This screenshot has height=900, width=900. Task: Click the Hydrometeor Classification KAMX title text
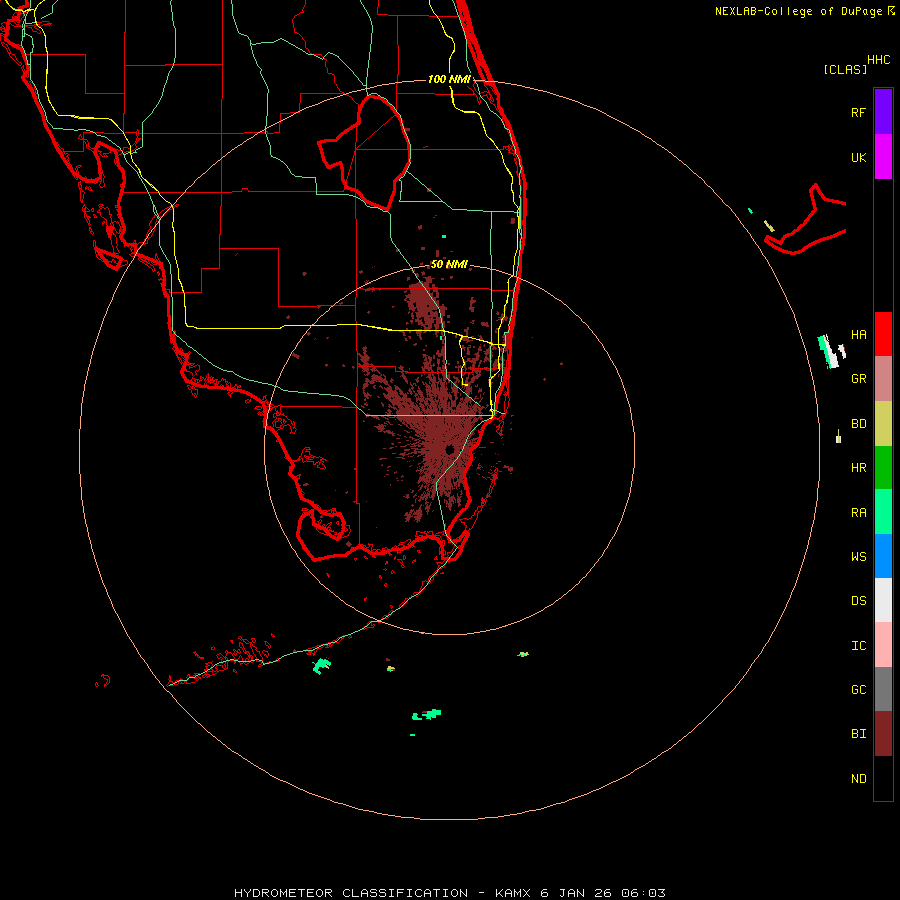[x=450, y=893]
